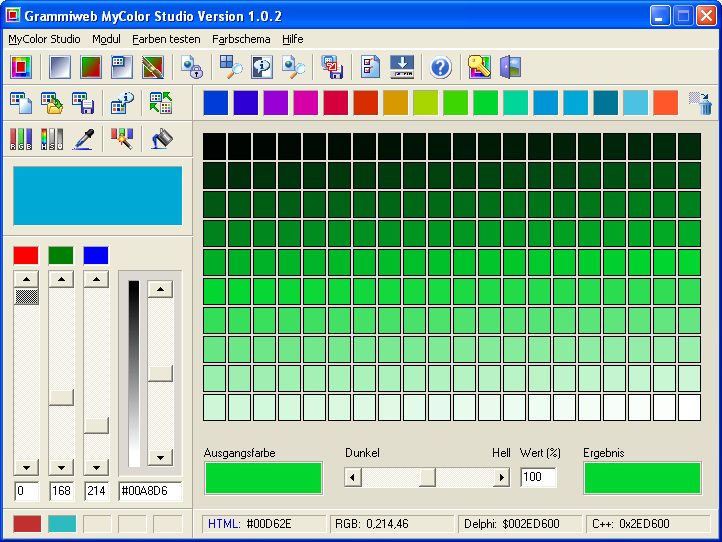
Task: Show palette information icon
Action: point(122,103)
